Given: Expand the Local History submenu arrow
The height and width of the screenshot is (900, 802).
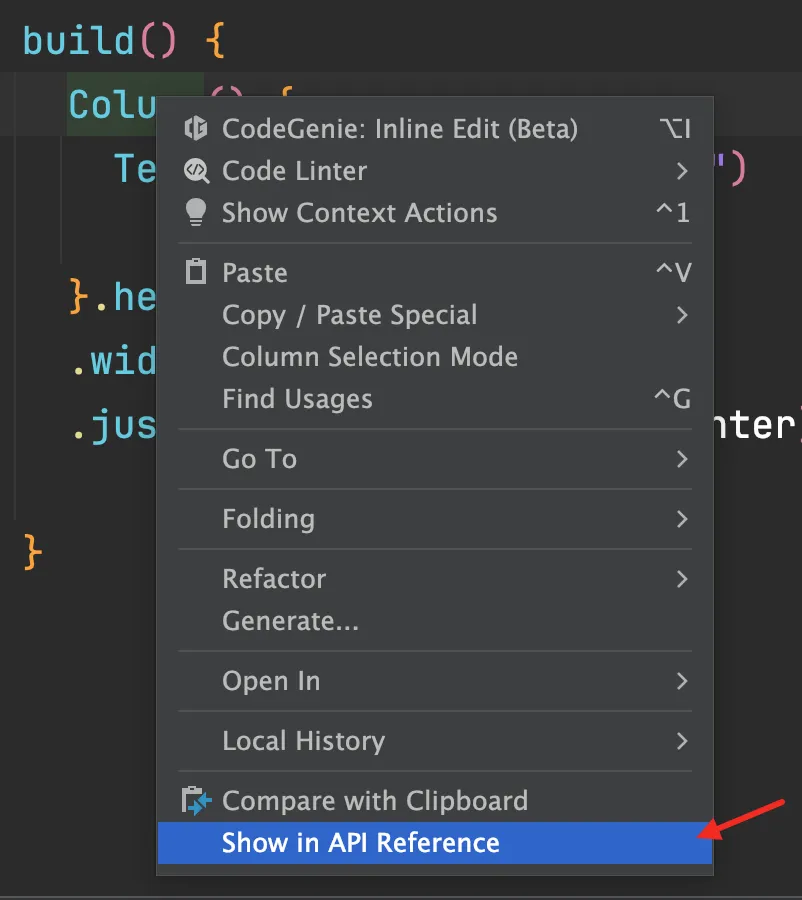Looking at the screenshot, I should [x=681, y=740].
